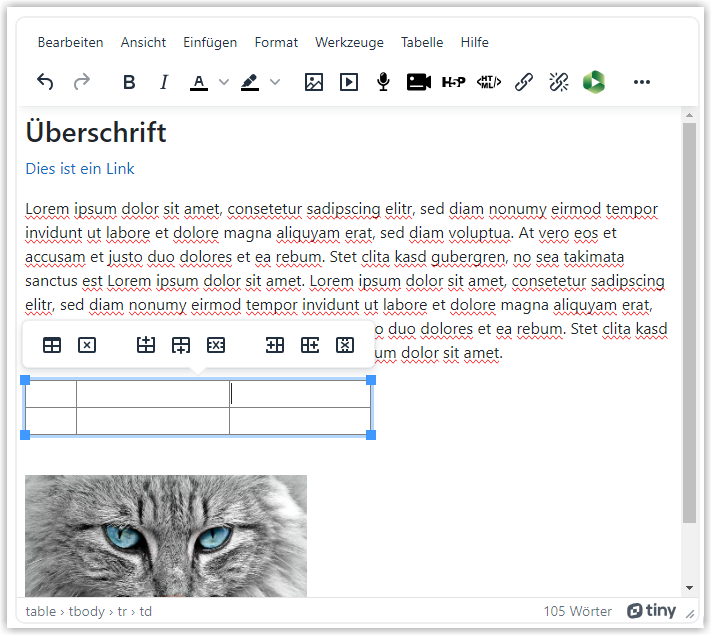
Task: Record audio with the microphone icon
Action: [x=383, y=82]
